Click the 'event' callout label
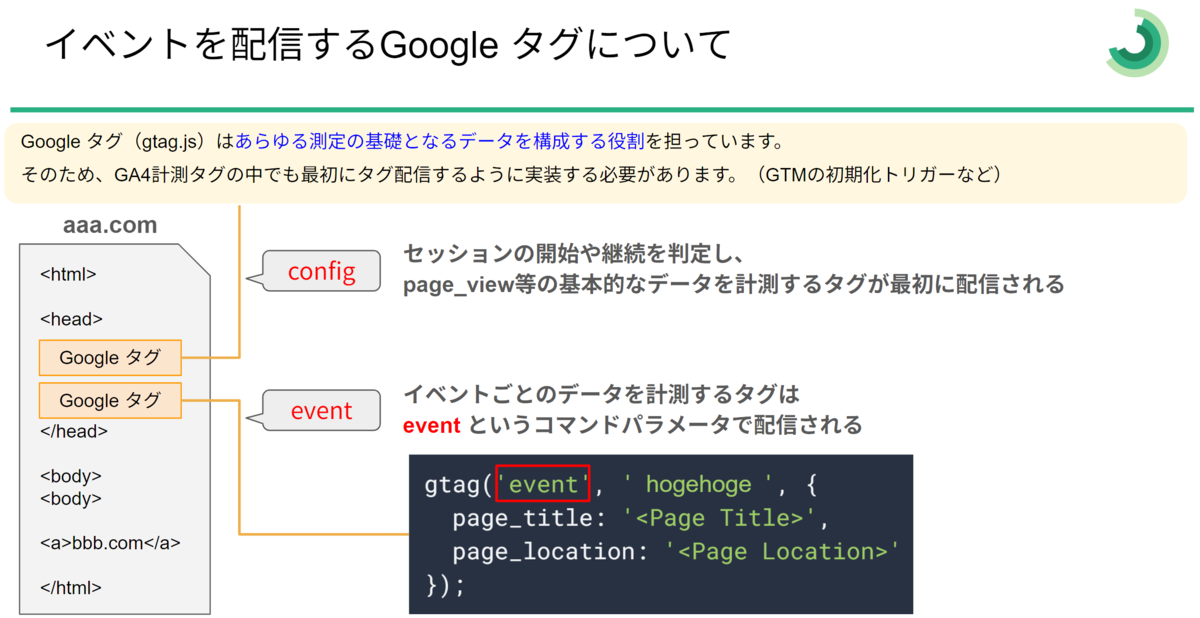 (321, 411)
